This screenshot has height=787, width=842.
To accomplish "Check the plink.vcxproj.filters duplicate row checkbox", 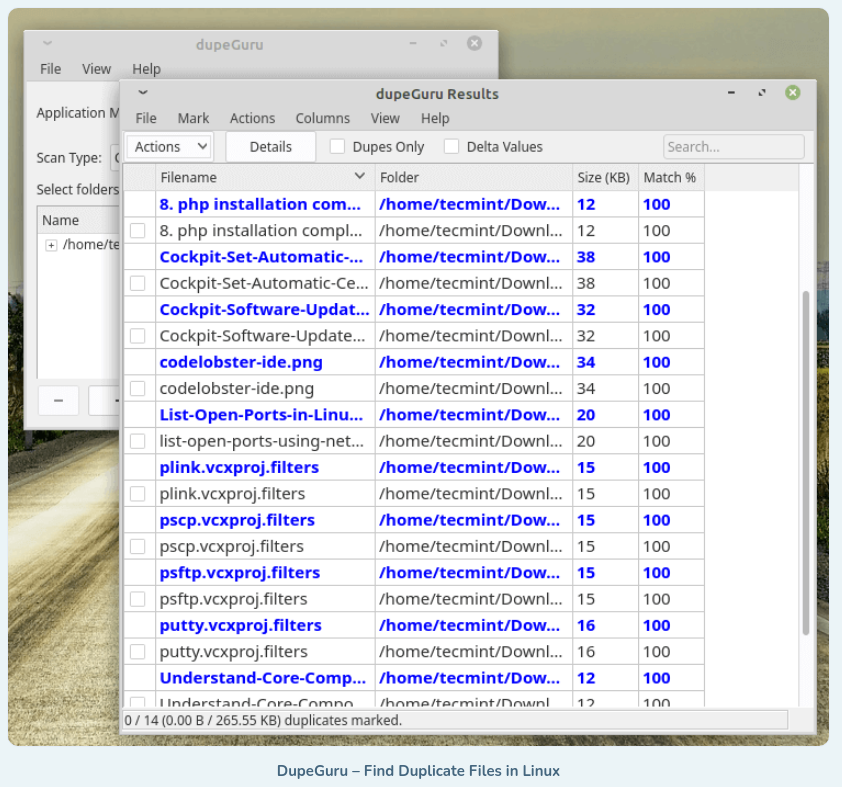I will coord(138,493).
